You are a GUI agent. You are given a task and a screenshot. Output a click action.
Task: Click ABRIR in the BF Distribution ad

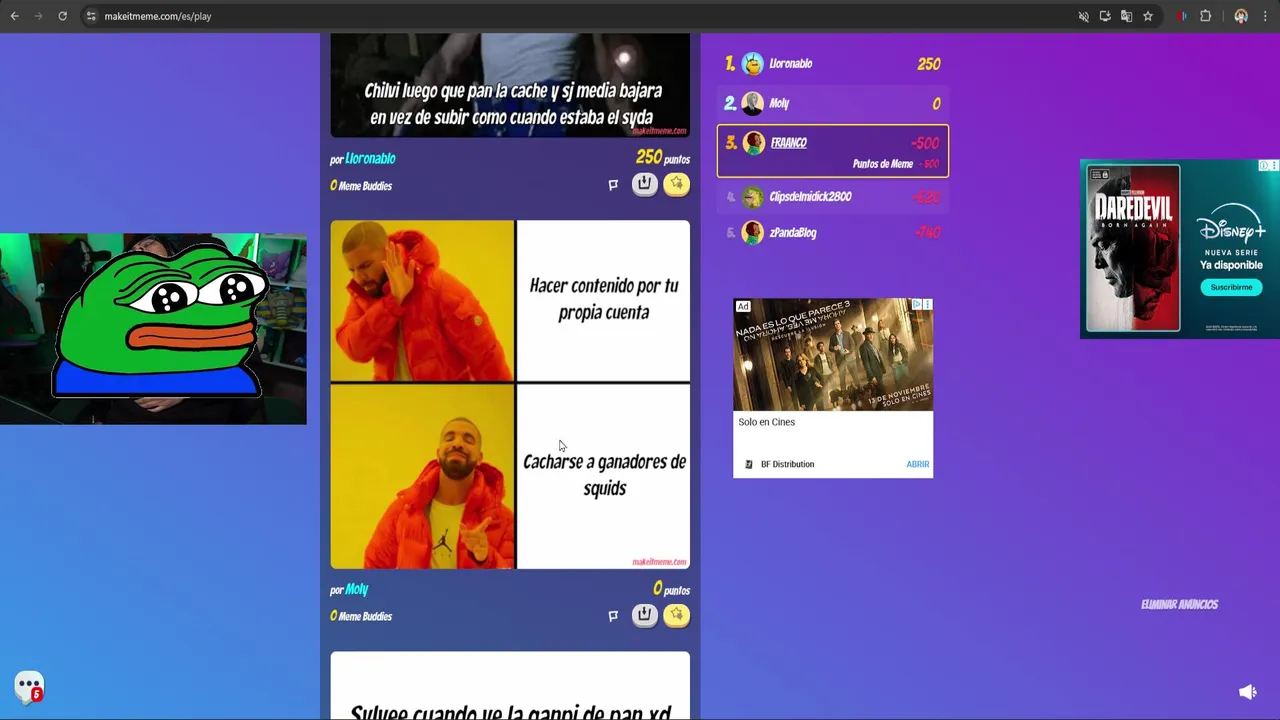918,464
